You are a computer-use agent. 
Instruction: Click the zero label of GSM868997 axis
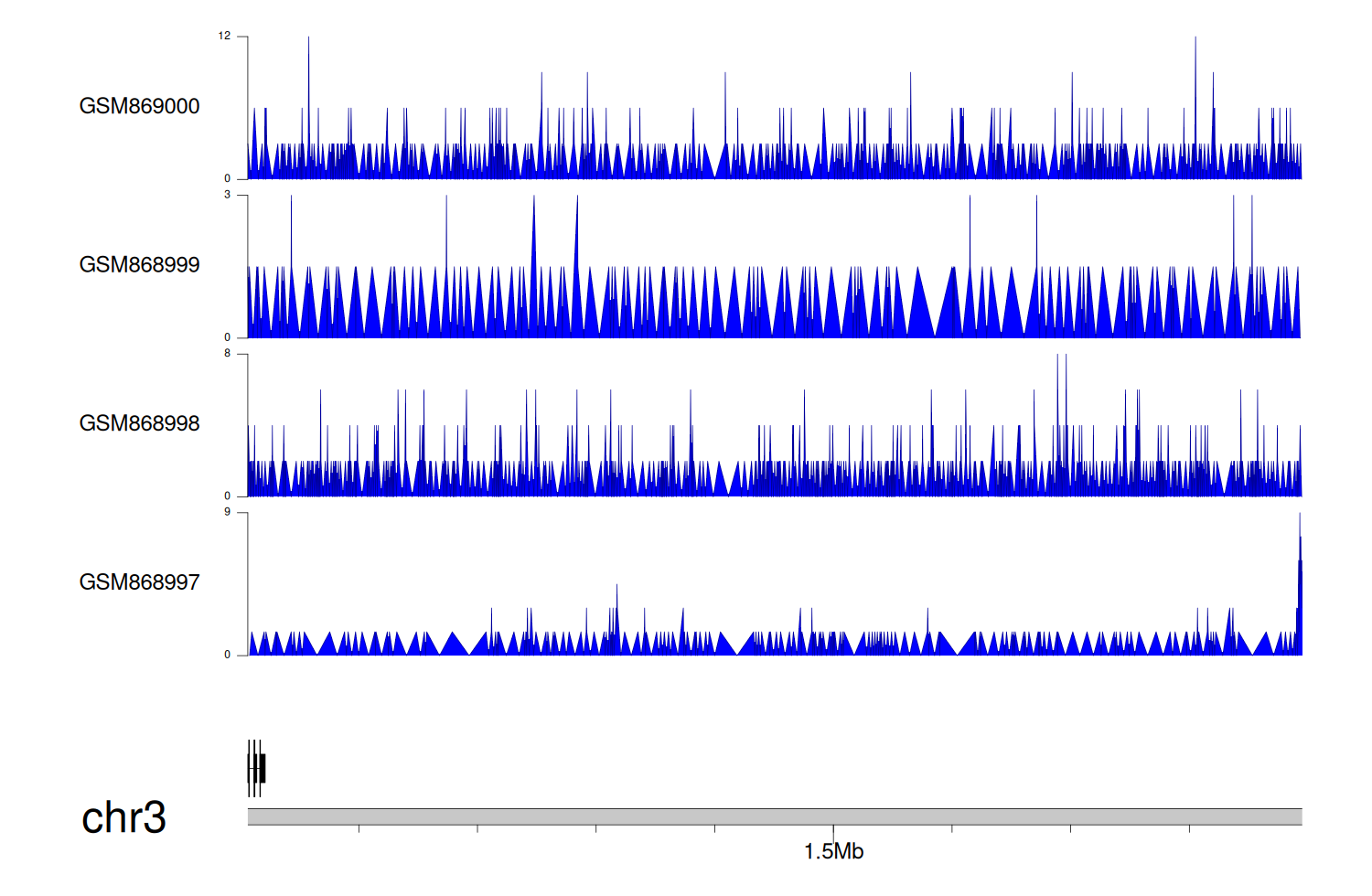tap(228, 655)
